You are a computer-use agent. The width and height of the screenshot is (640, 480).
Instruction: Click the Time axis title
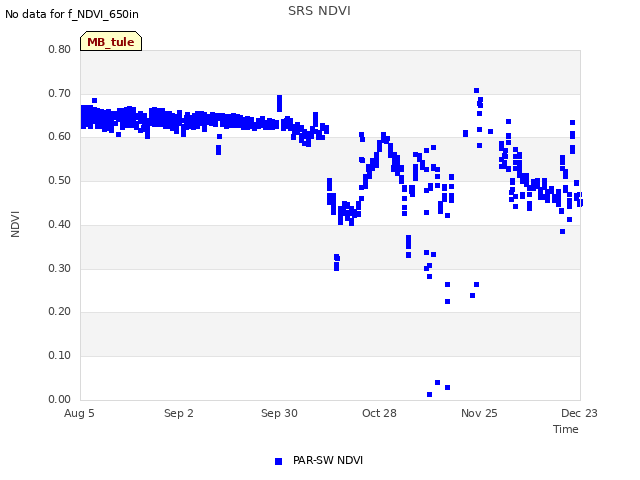click(566, 429)
